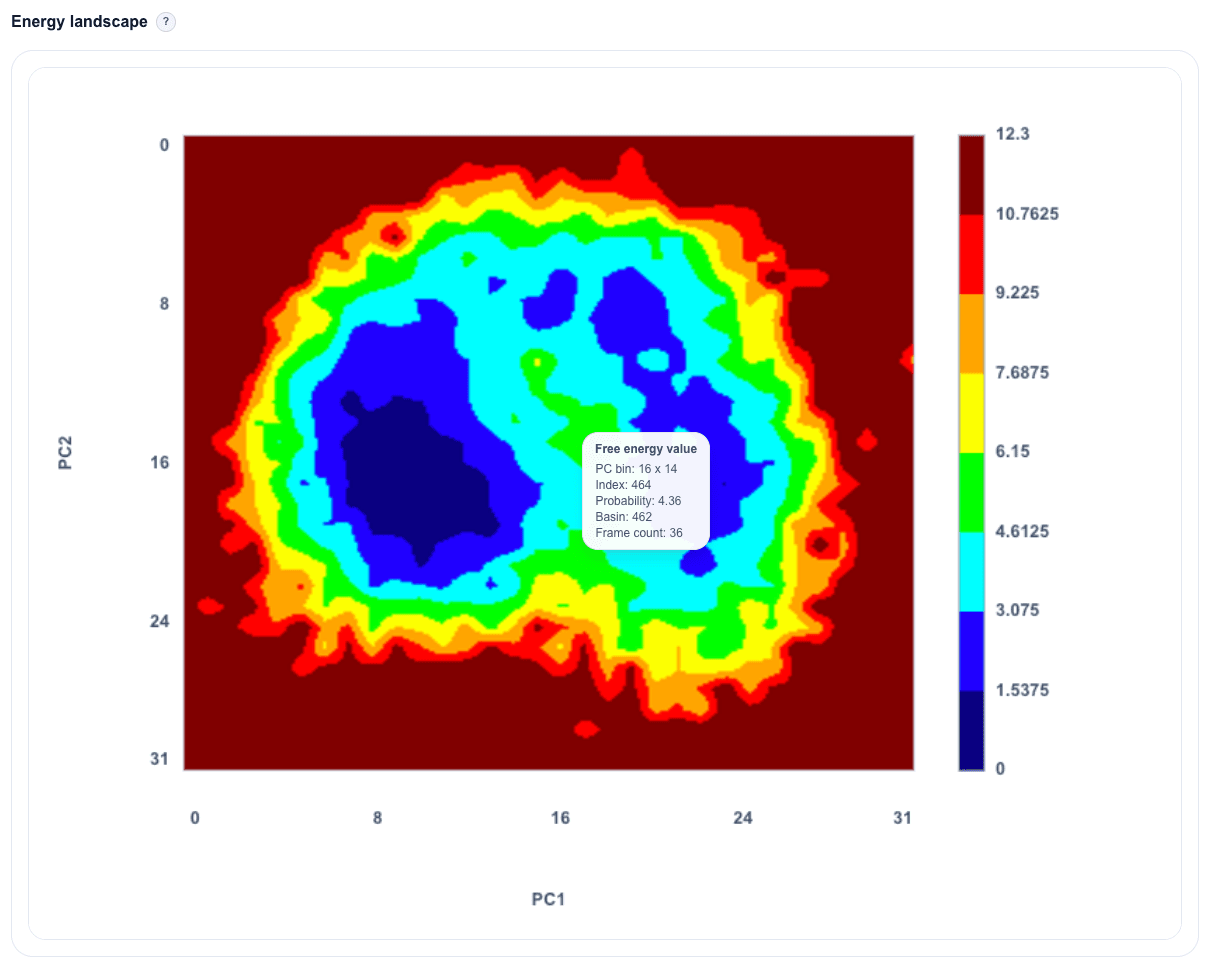Click the PC1 axis tick label 31
Viewport: 1209px width, 959px height.
click(x=903, y=818)
